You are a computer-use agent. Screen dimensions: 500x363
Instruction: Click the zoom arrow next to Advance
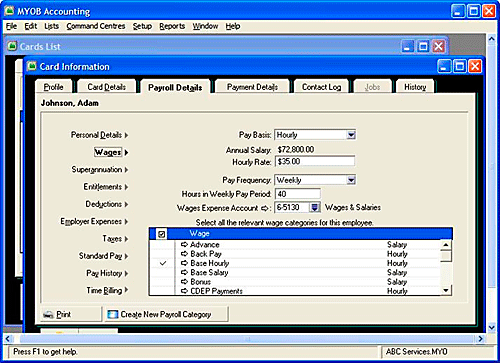click(x=184, y=245)
